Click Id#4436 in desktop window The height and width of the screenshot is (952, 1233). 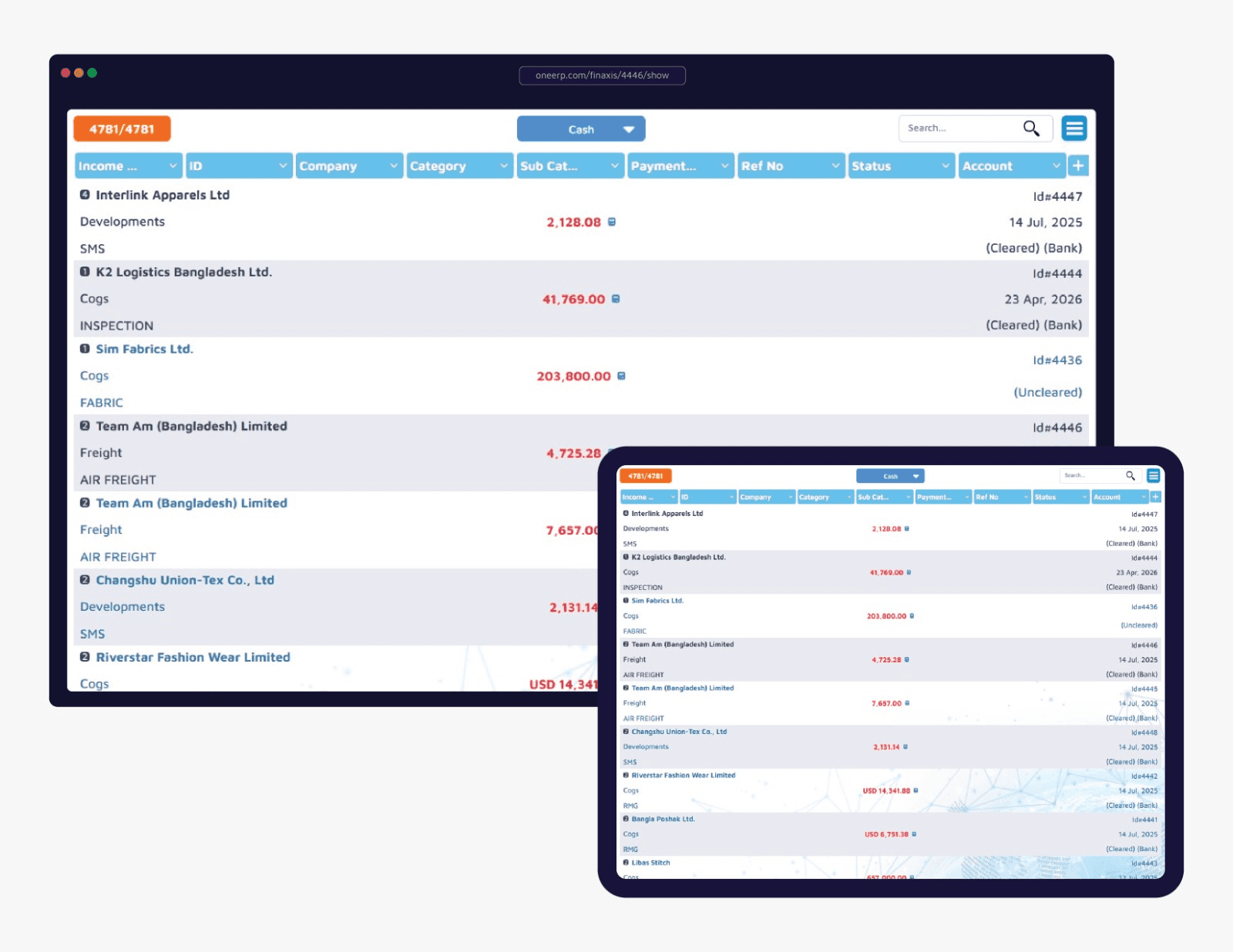1057,360
